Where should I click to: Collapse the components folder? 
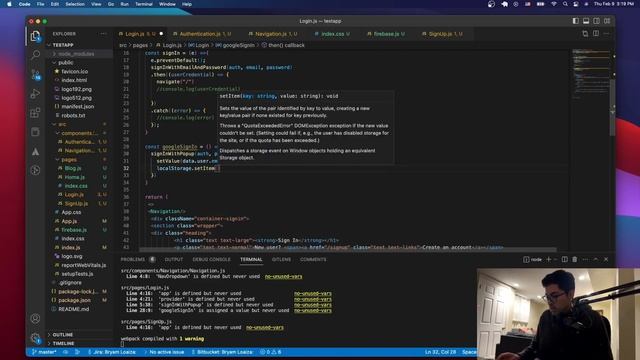(78, 133)
